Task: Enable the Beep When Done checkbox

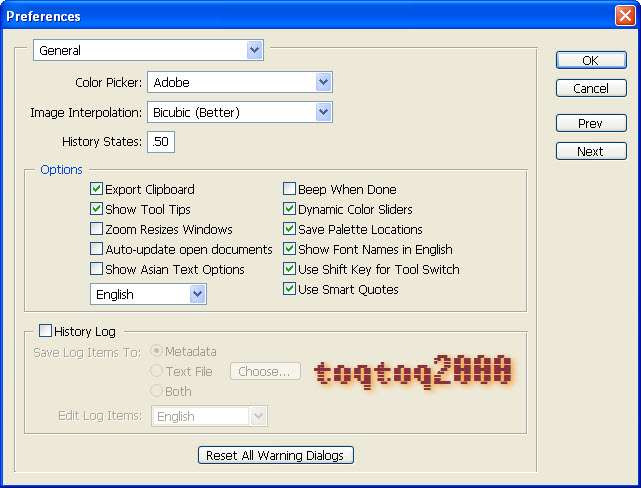Action: pos(290,189)
